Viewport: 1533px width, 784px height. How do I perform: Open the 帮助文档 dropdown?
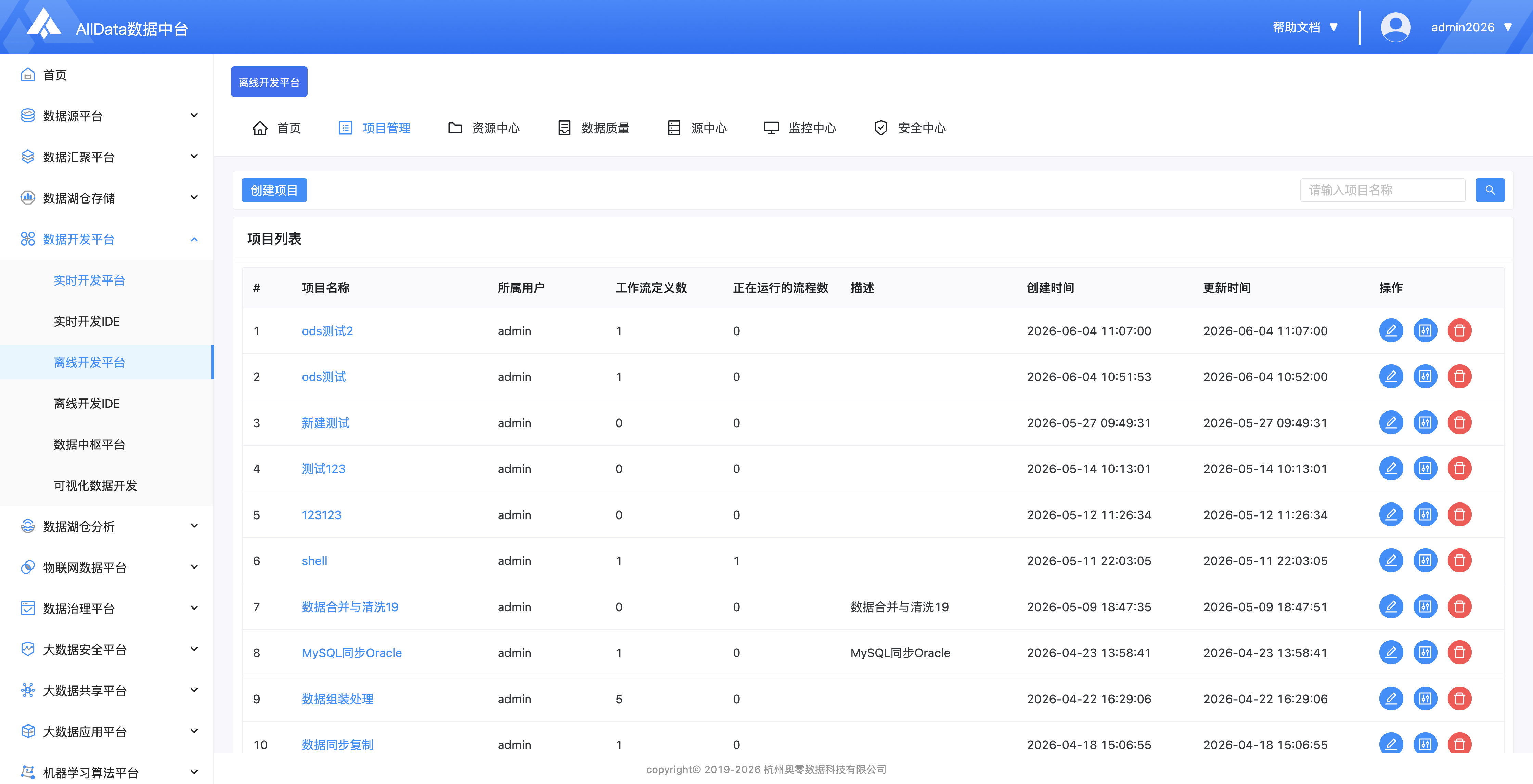(x=1305, y=27)
